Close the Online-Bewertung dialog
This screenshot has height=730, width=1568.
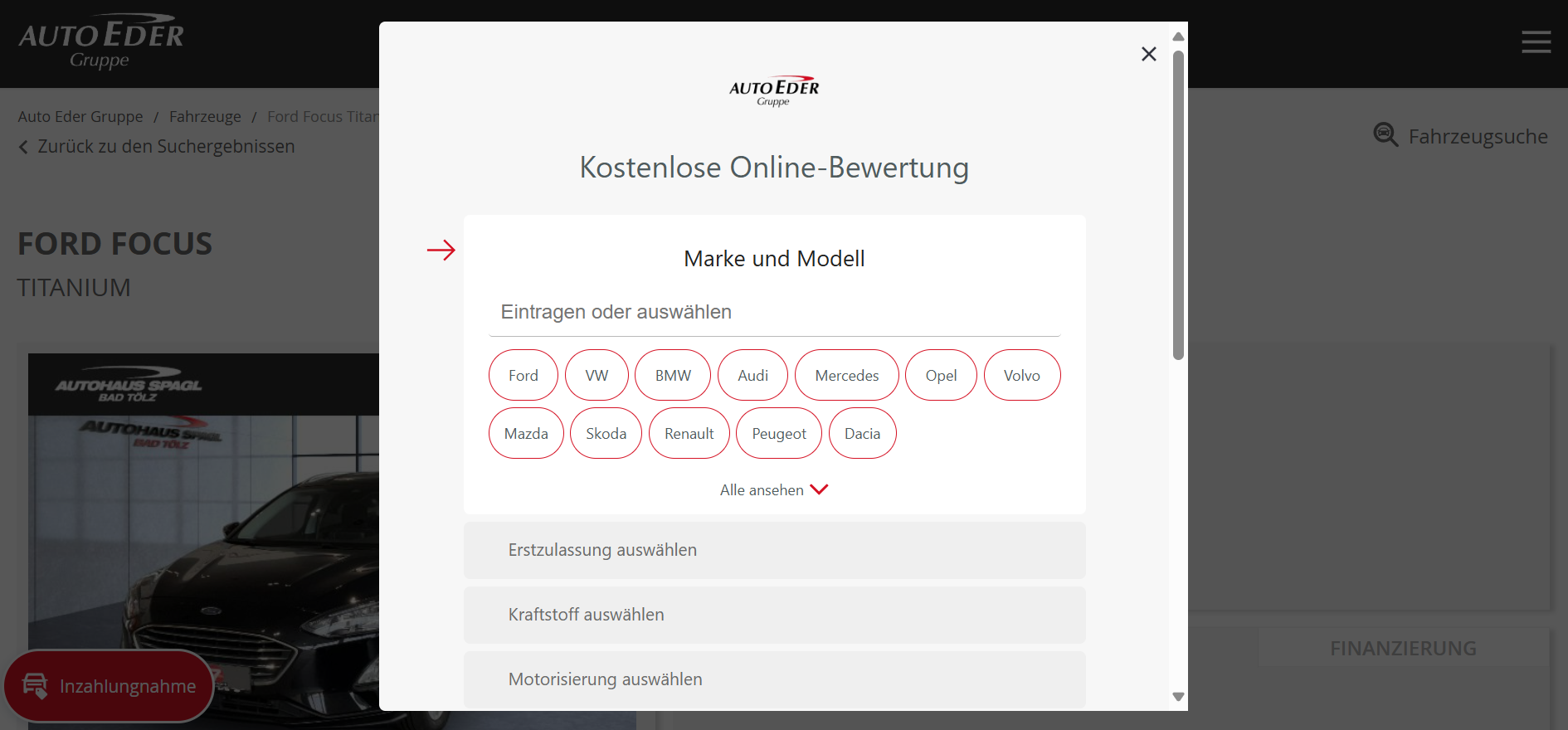1148,54
